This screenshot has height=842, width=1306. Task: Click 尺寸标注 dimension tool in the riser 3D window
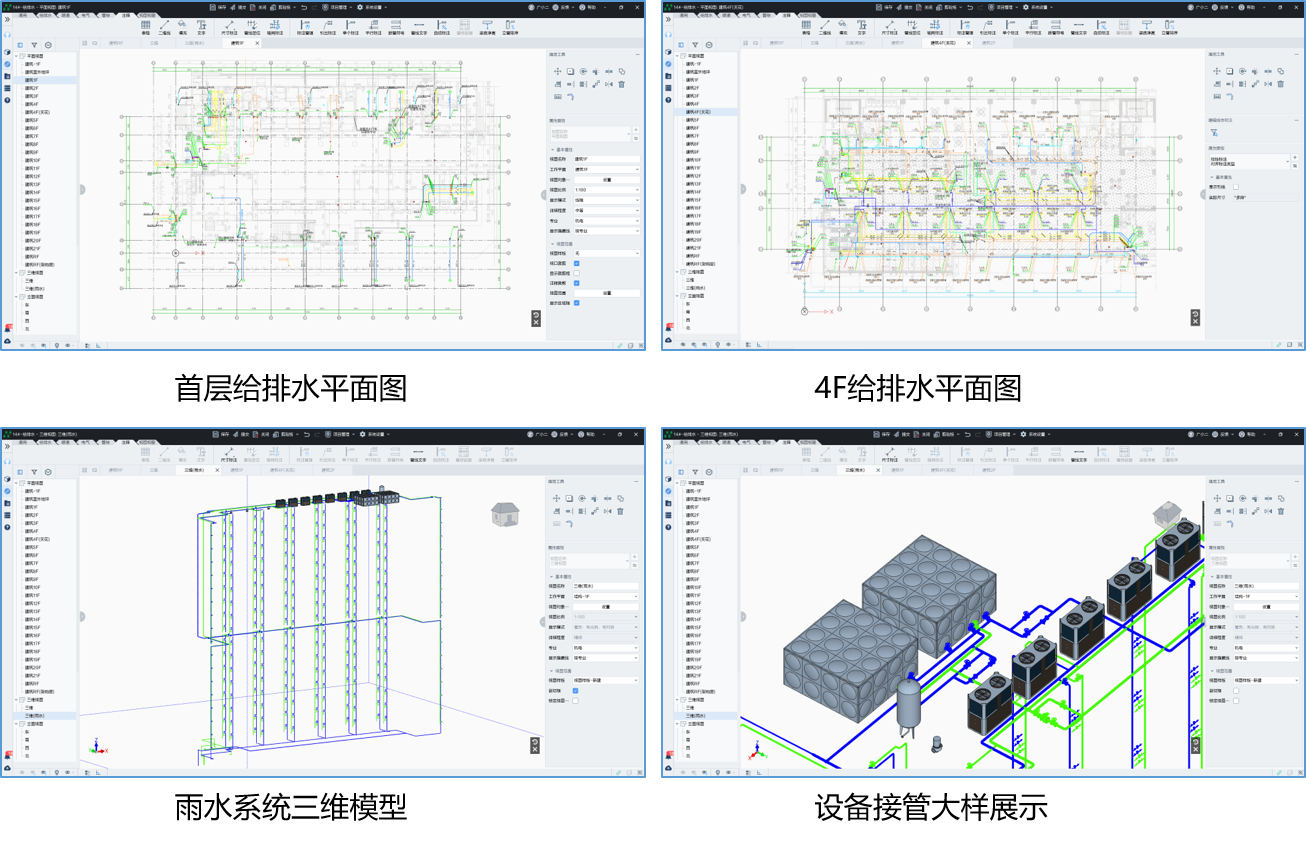coord(229,455)
